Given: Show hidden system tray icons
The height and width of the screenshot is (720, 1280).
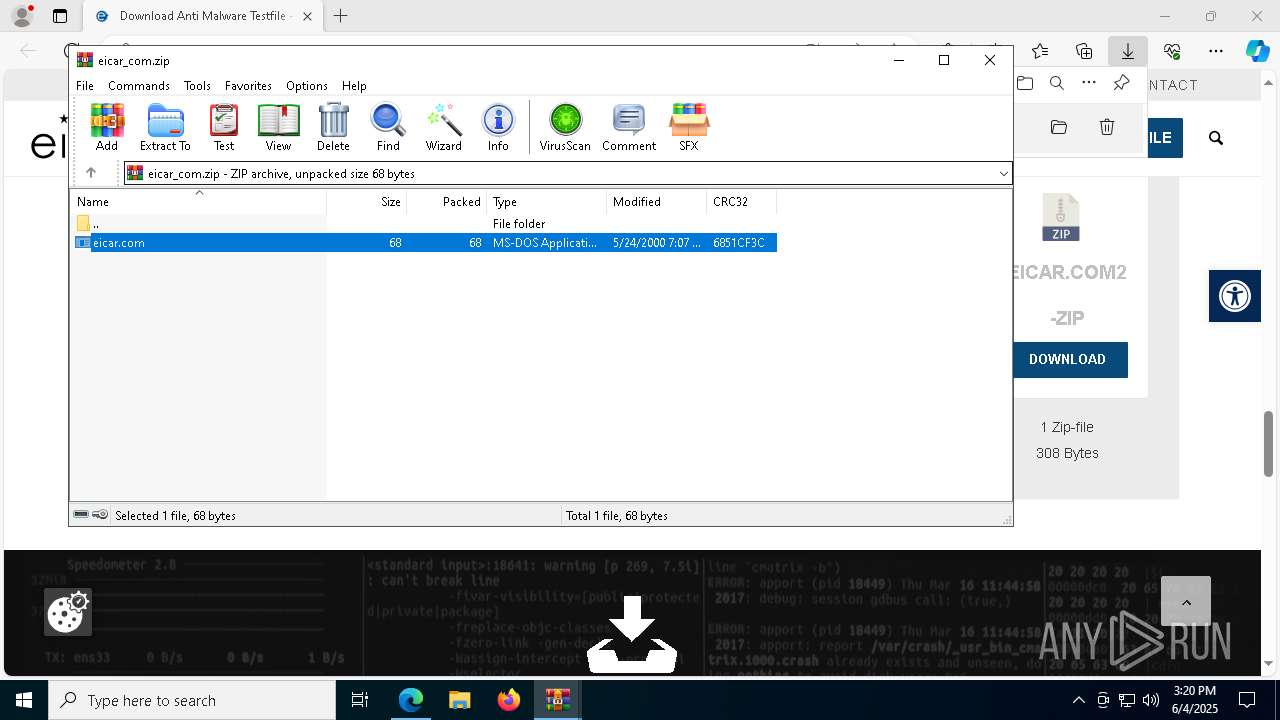Looking at the screenshot, I should click(x=1078, y=700).
